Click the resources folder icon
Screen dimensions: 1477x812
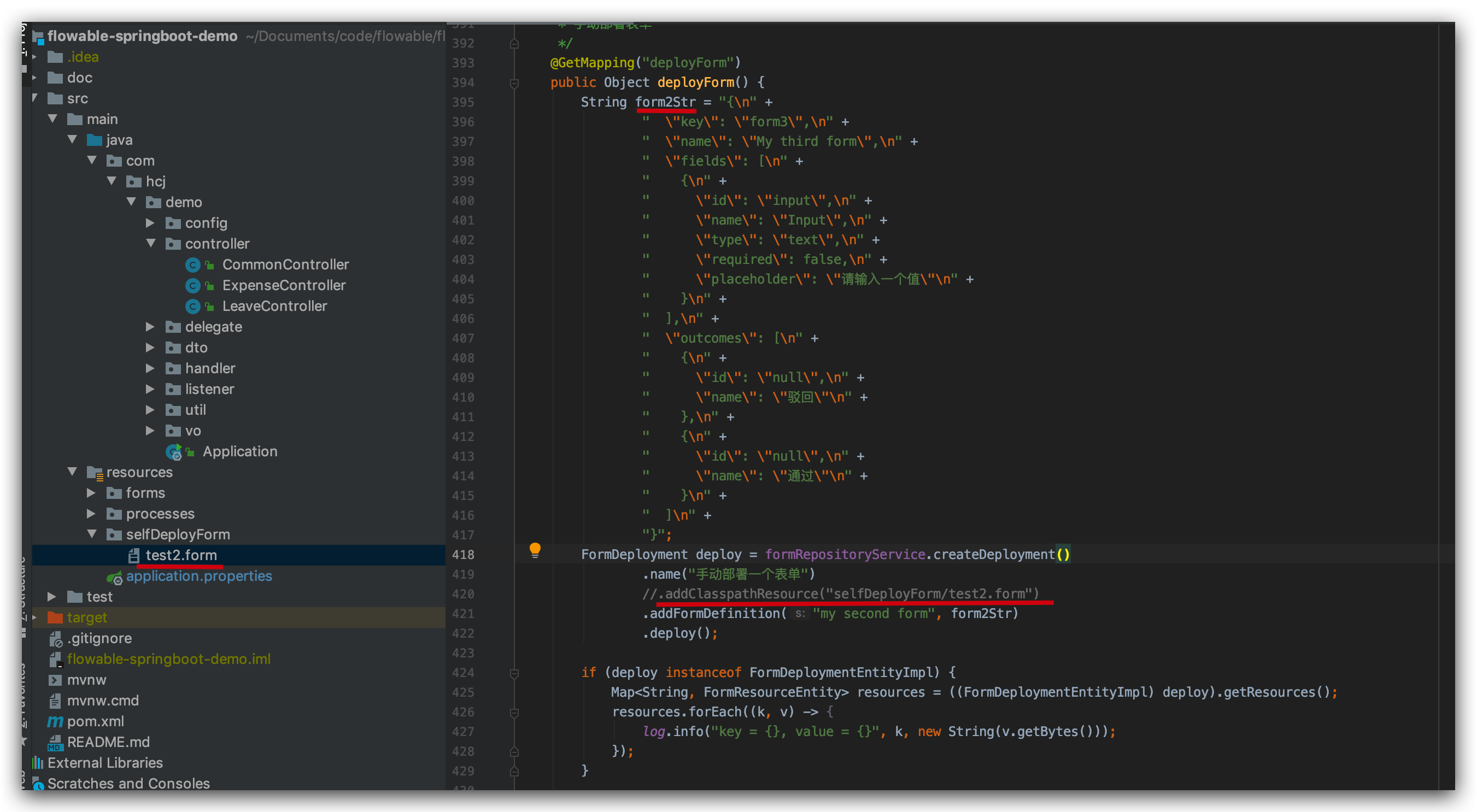[95, 473]
